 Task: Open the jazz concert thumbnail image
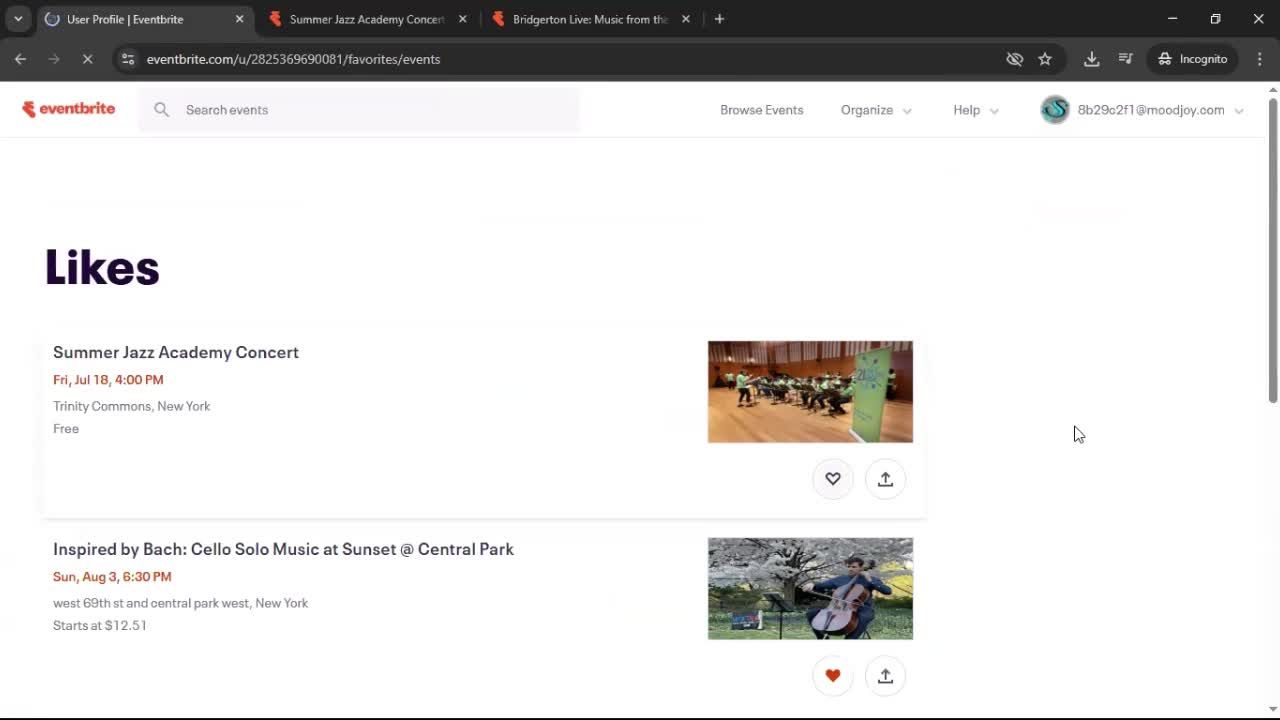point(810,392)
